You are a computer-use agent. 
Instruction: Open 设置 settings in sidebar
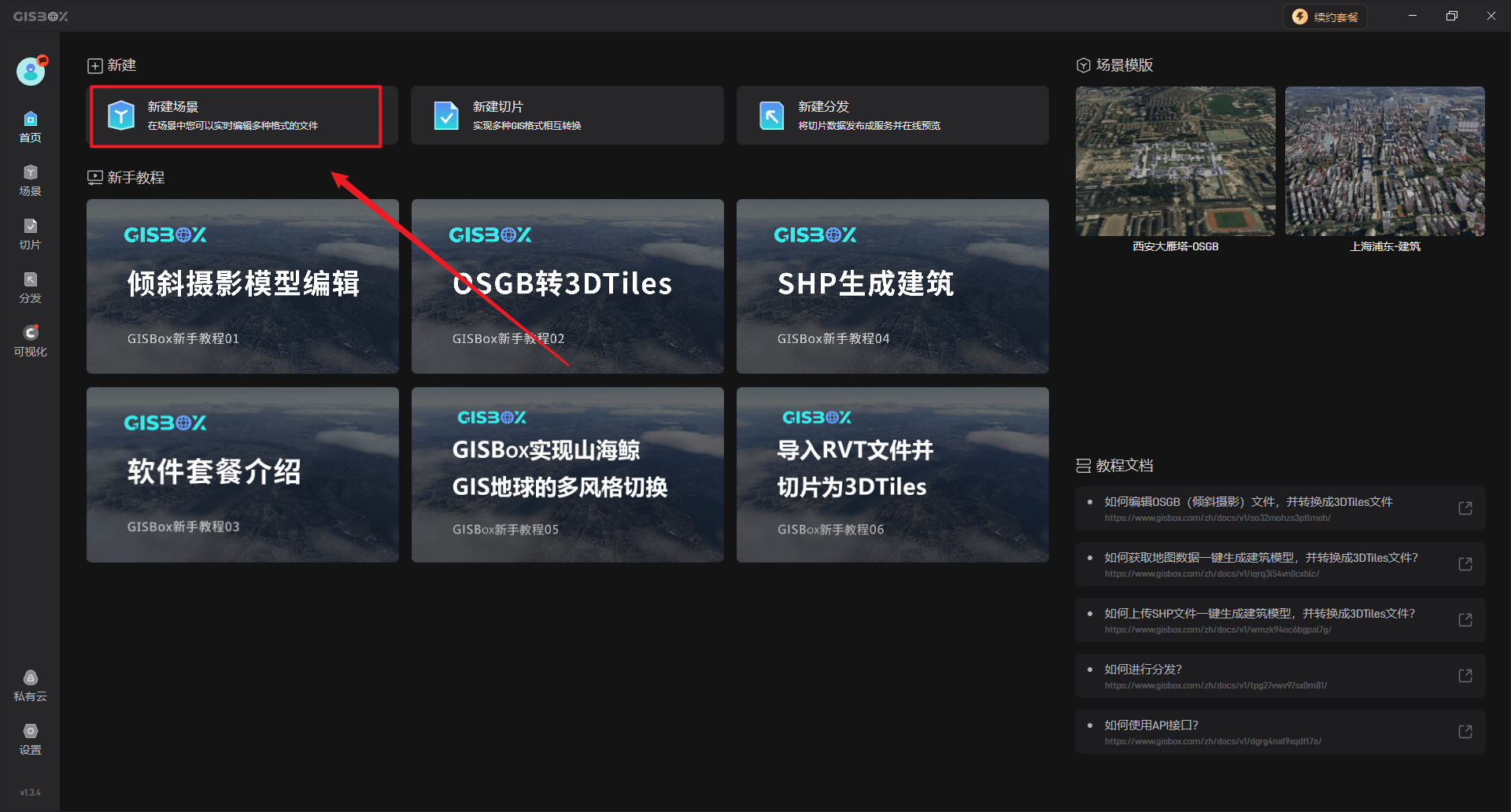(x=30, y=739)
